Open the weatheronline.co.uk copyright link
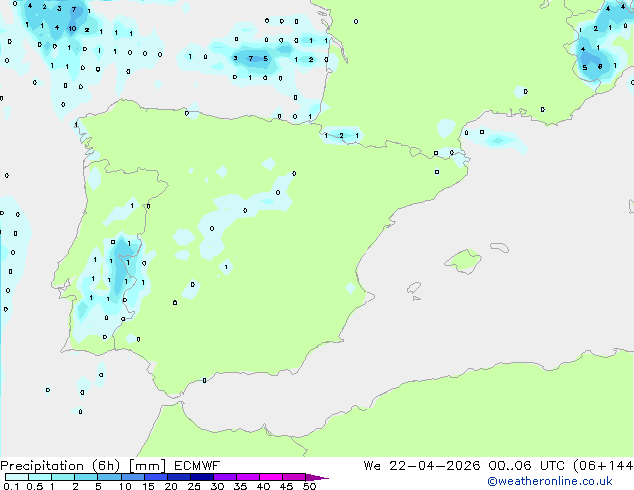Screen dimensions: 634x490 point(550,481)
